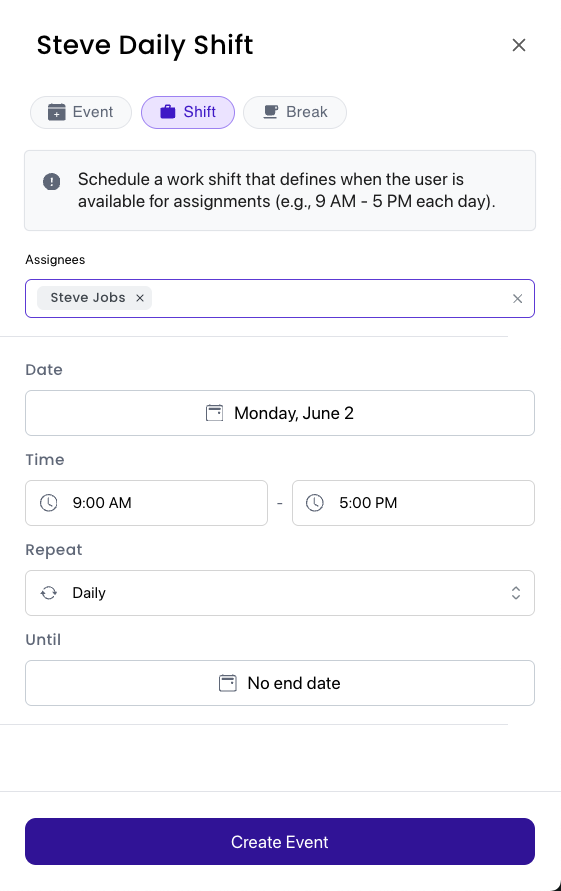Click the Create Event button
Screen dimensions: 561x891
click(x=280, y=842)
